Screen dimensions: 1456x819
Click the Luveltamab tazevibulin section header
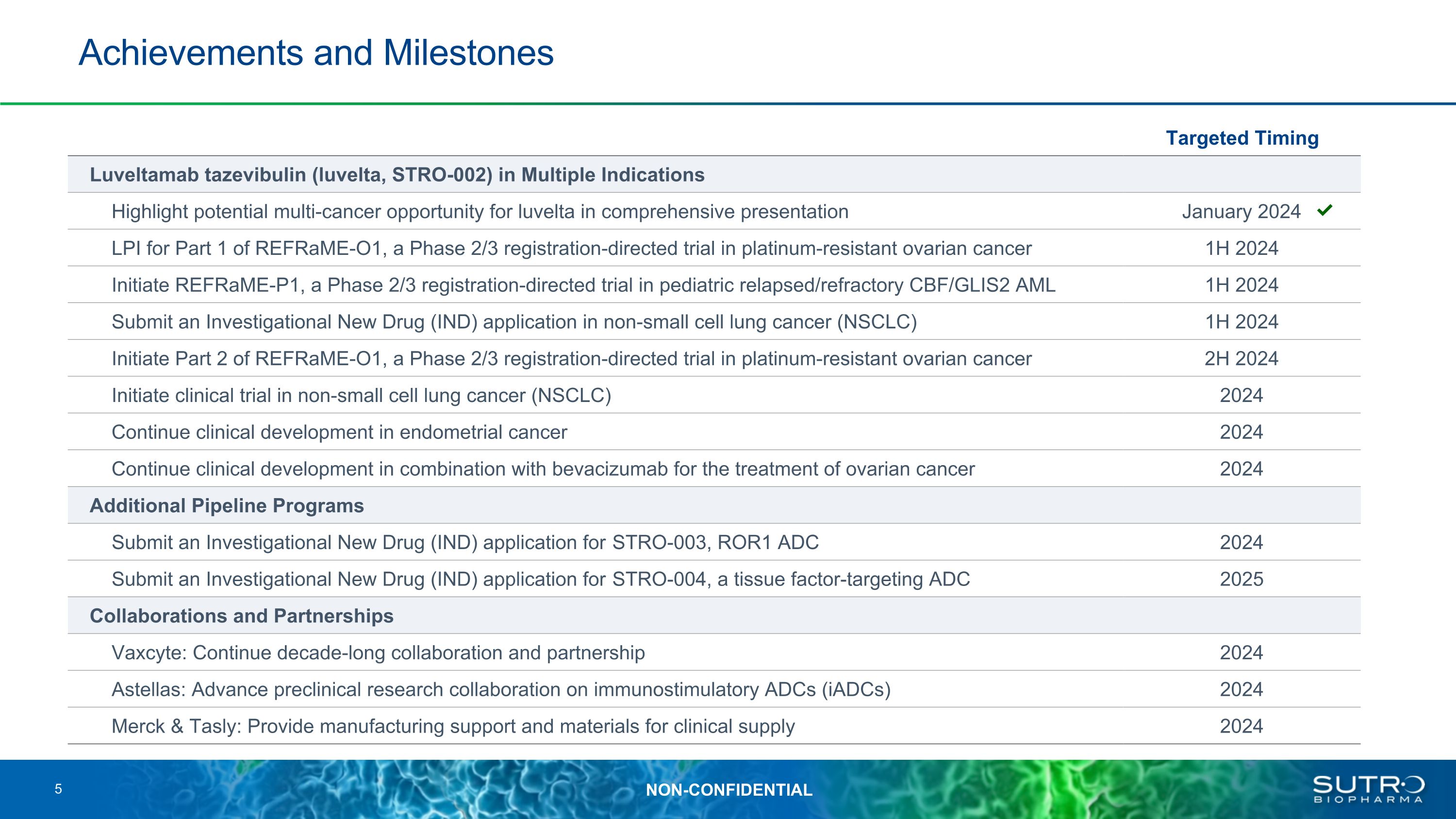(x=397, y=175)
